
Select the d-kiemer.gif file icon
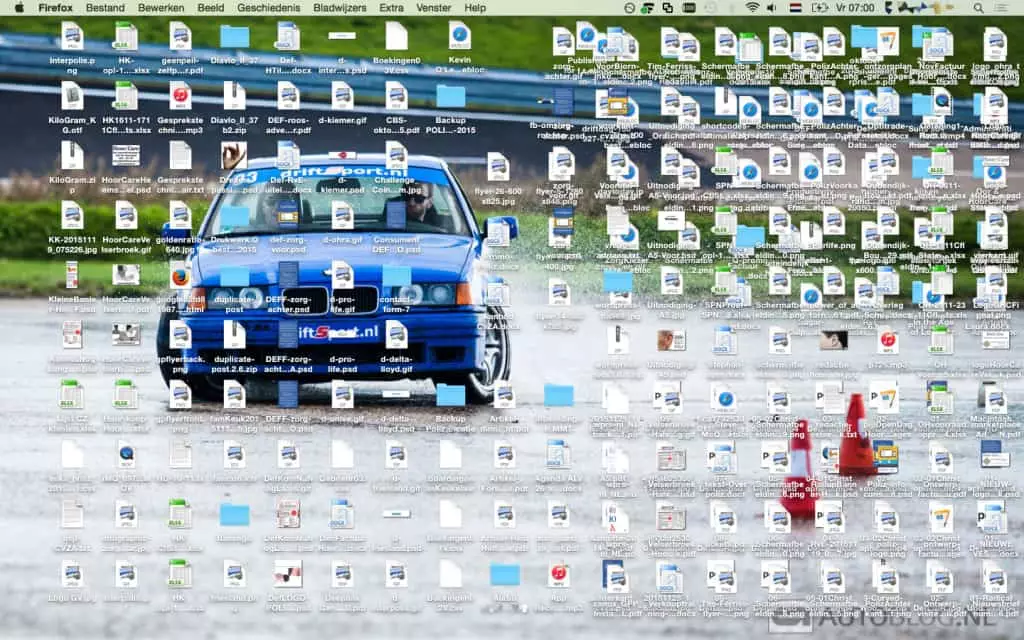pos(342,96)
